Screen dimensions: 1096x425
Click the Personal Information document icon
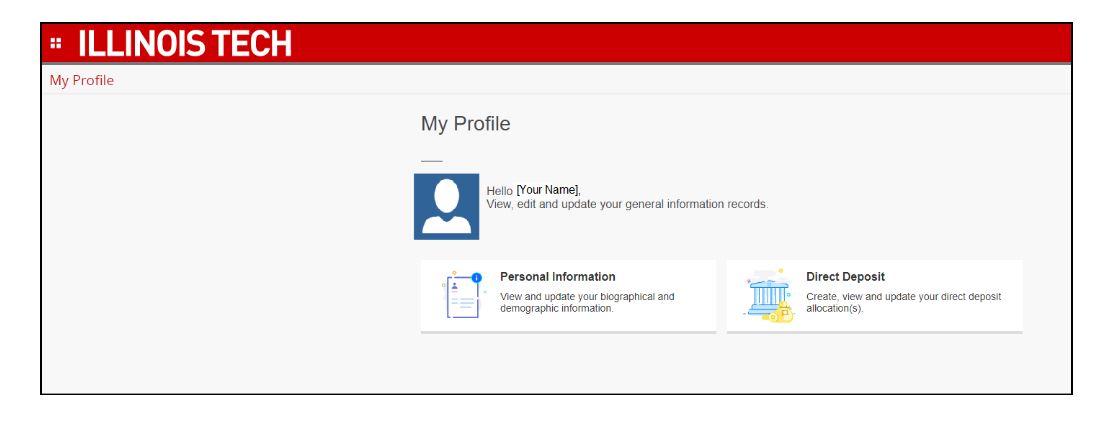click(462, 296)
